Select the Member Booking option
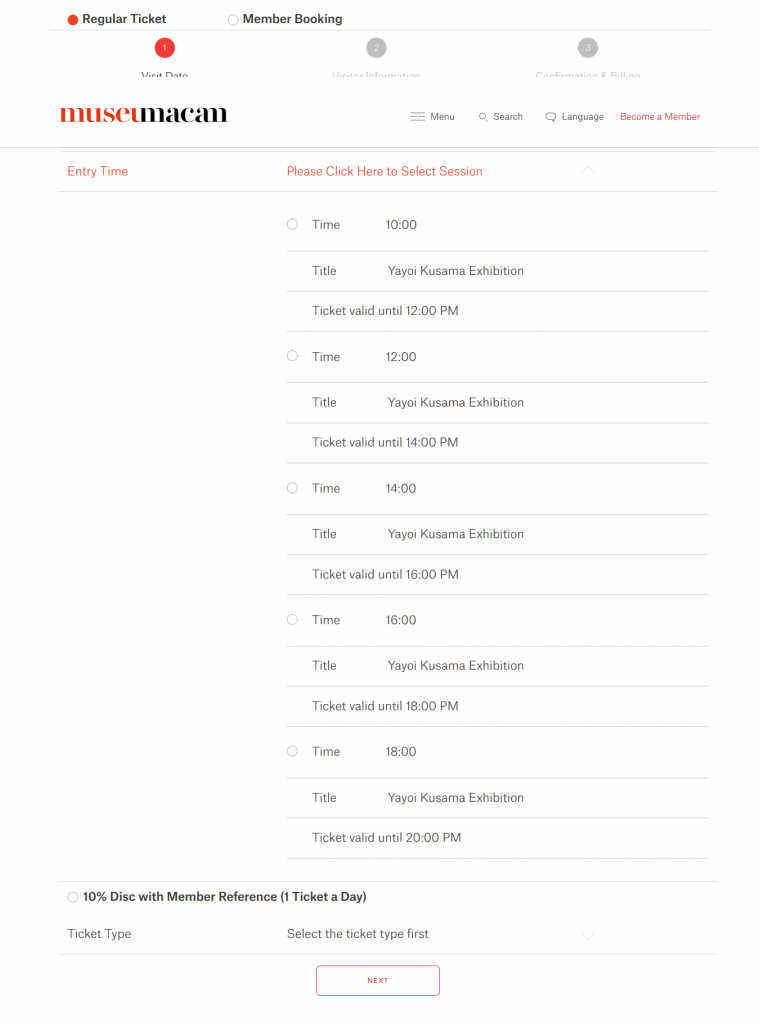 click(x=233, y=19)
